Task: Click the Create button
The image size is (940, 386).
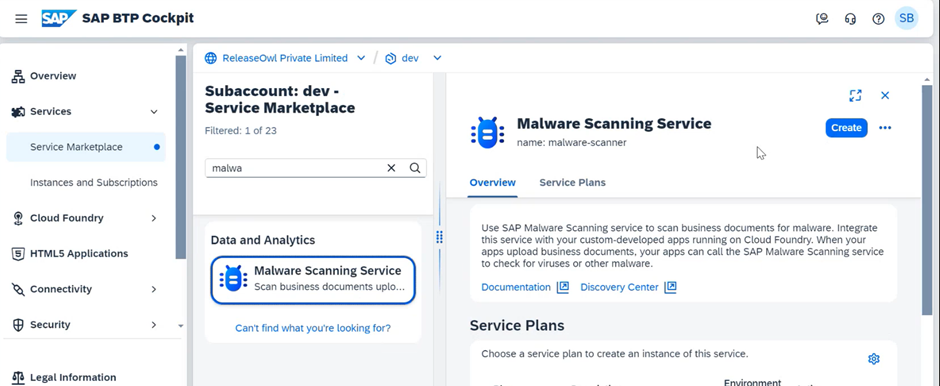Action: click(846, 128)
